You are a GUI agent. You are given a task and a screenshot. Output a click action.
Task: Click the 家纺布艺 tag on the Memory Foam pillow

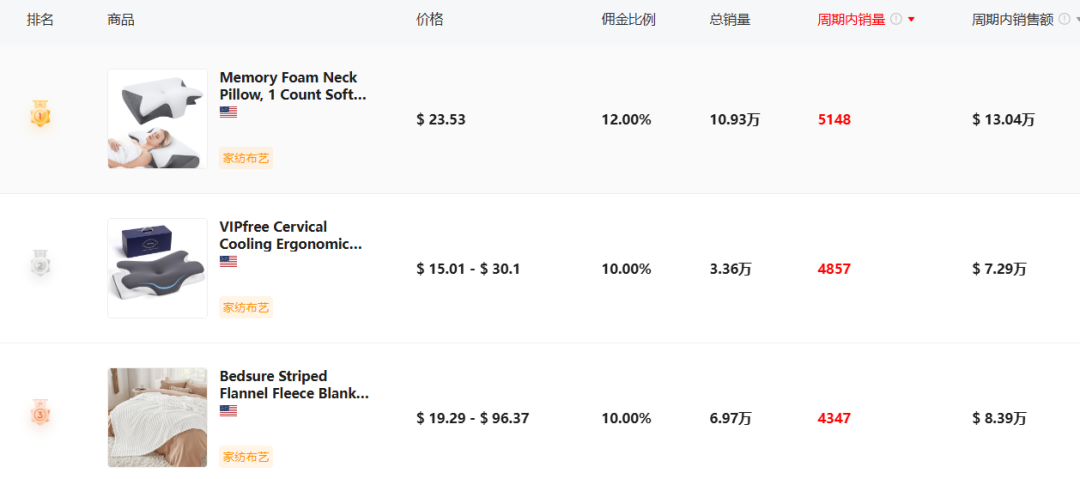pyautogui.click(x=246, y=158)
